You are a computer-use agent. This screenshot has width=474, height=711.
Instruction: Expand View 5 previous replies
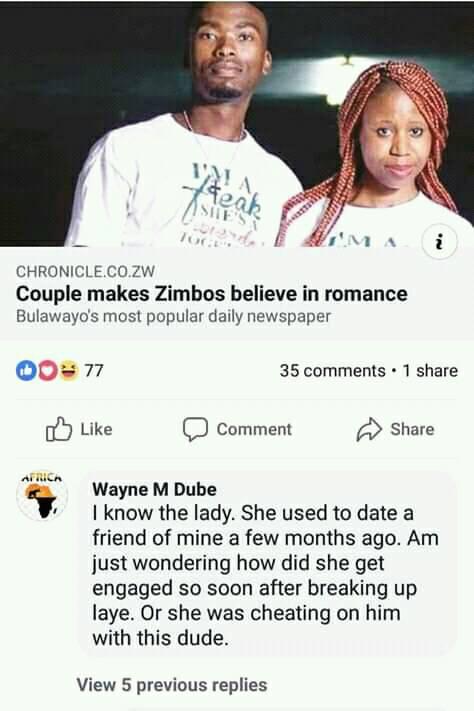click(172, 685)
